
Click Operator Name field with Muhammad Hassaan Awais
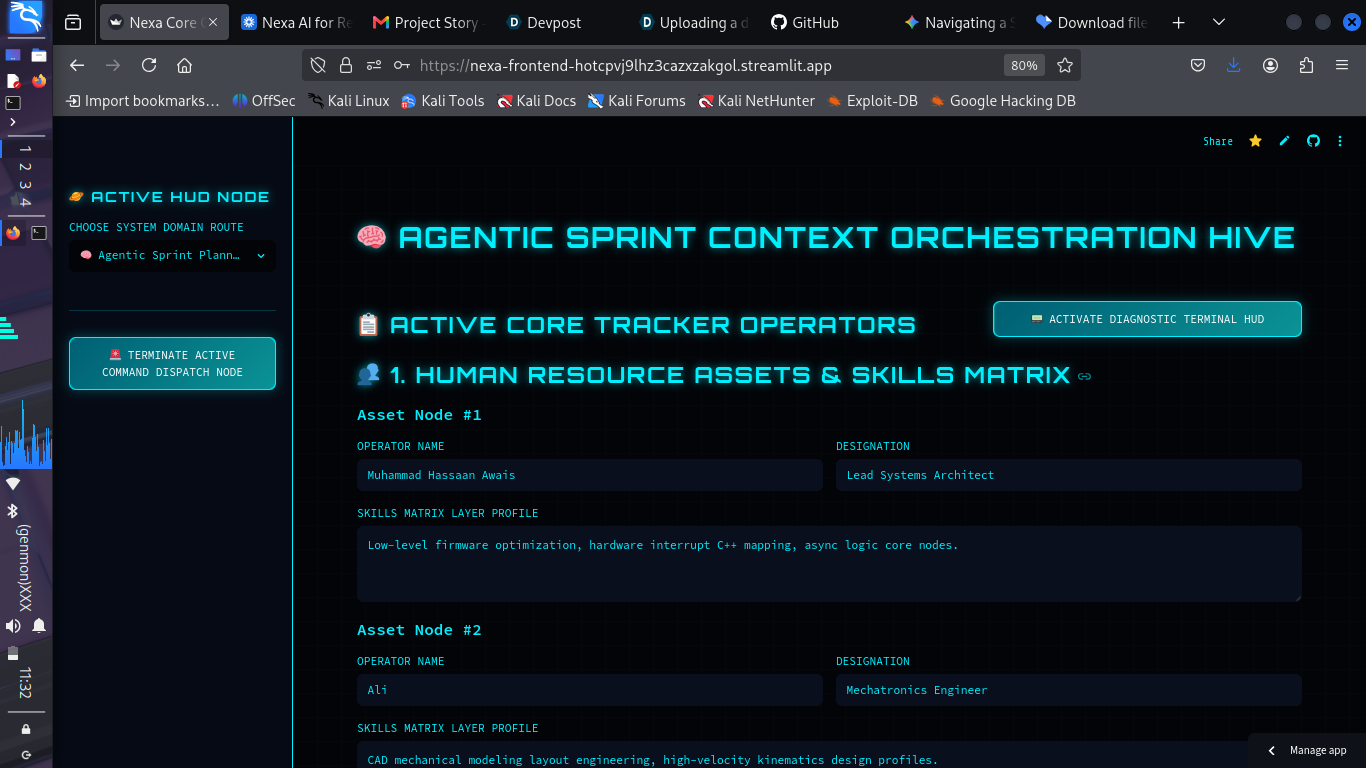(x=590, y=475)
